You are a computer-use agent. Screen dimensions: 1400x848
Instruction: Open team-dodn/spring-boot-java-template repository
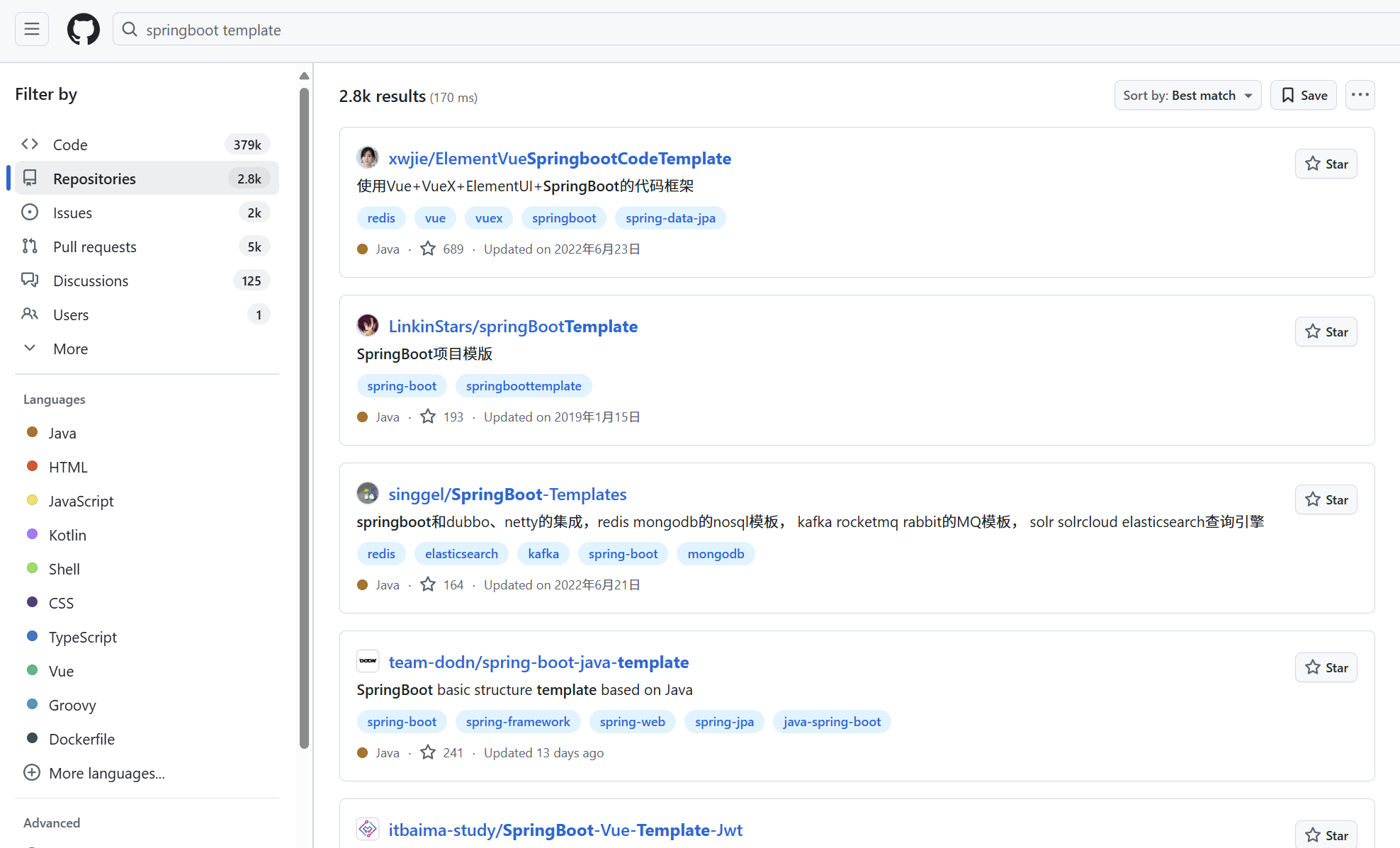538,662
